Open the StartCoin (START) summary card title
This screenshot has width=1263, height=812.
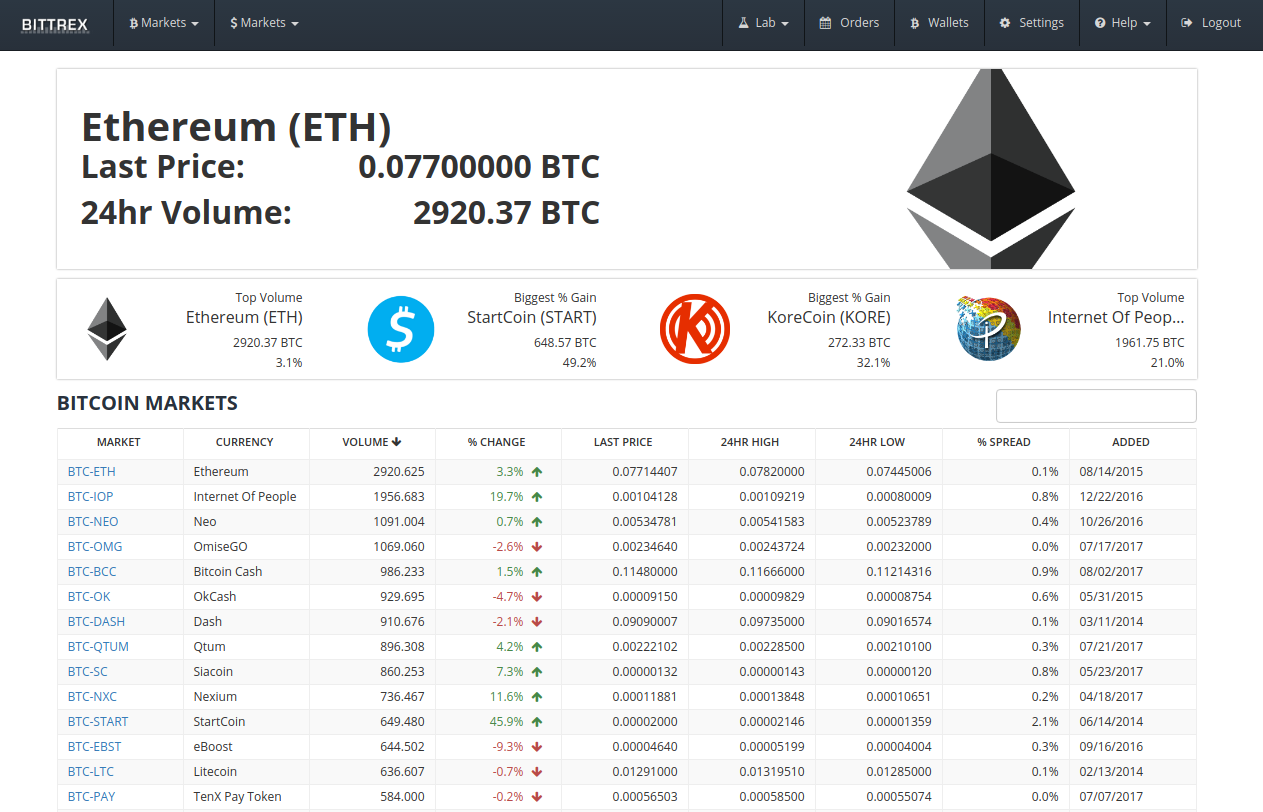point(532,317)
